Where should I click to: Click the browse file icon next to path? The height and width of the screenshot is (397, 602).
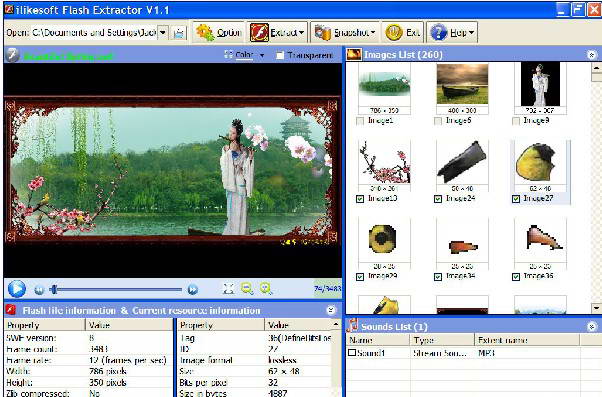(x=179, y=33)
